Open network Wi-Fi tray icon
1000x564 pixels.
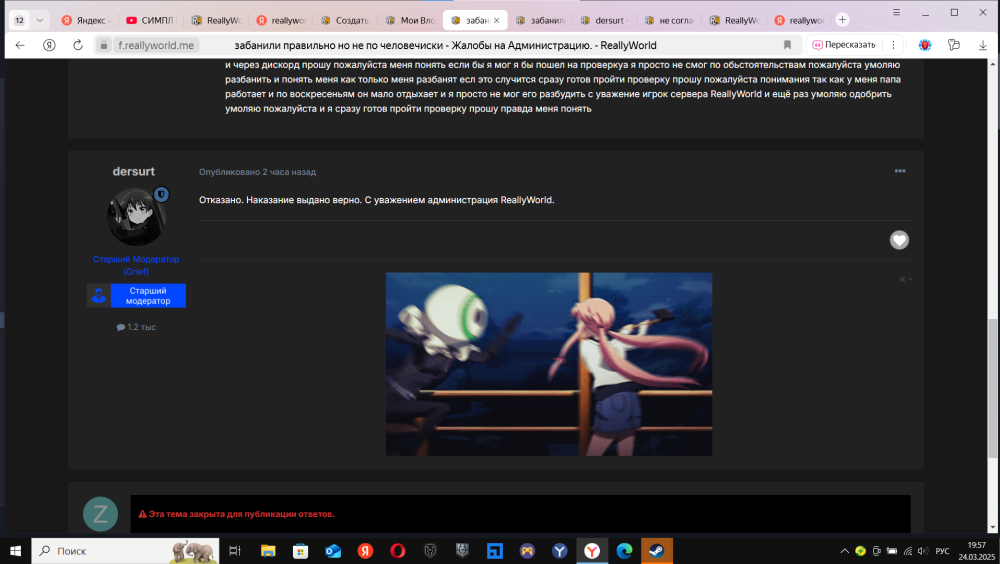click(908, 551)
